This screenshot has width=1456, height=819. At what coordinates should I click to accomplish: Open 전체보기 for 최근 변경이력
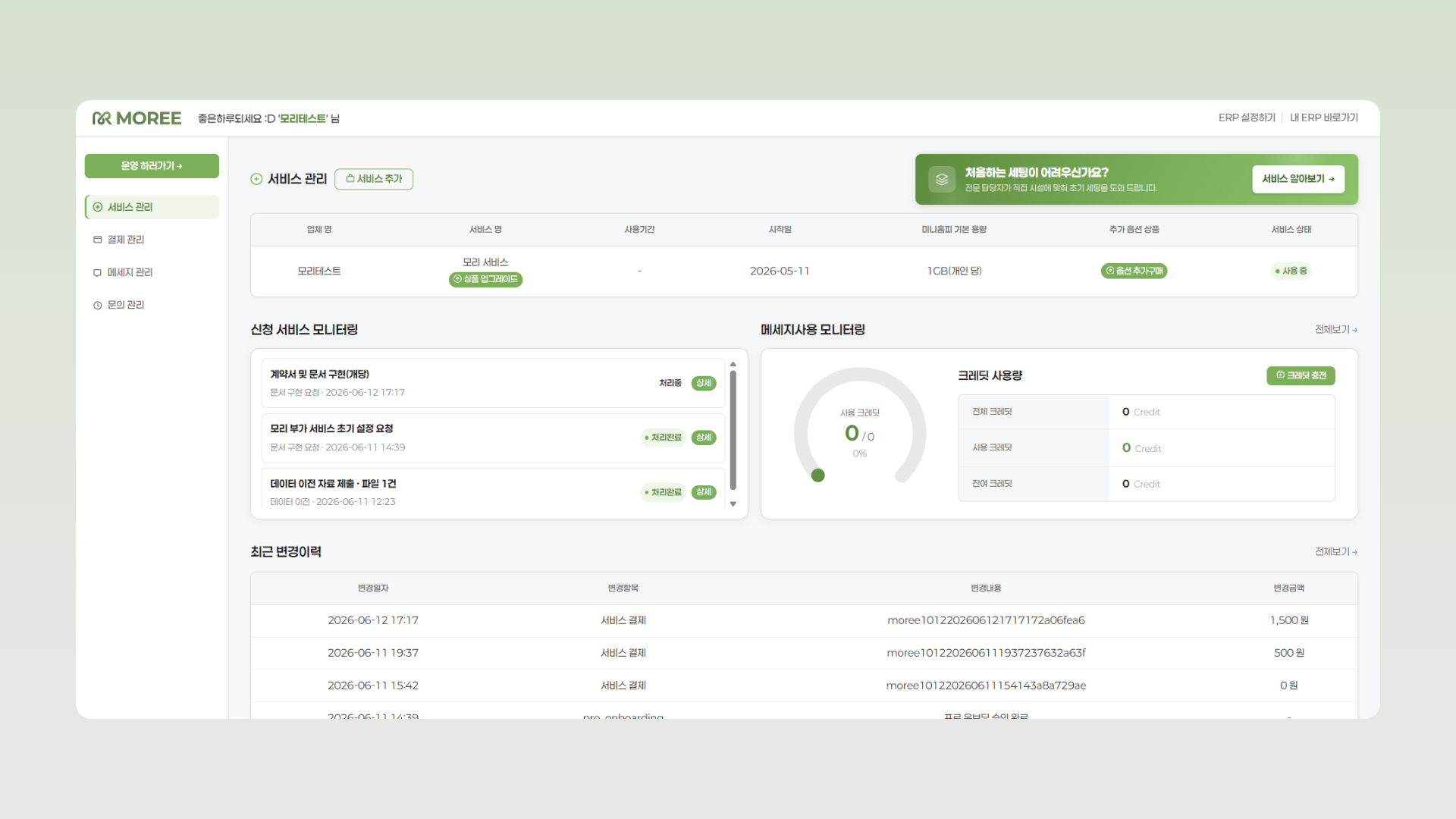pyautogui.click(x=1336, y=551)
